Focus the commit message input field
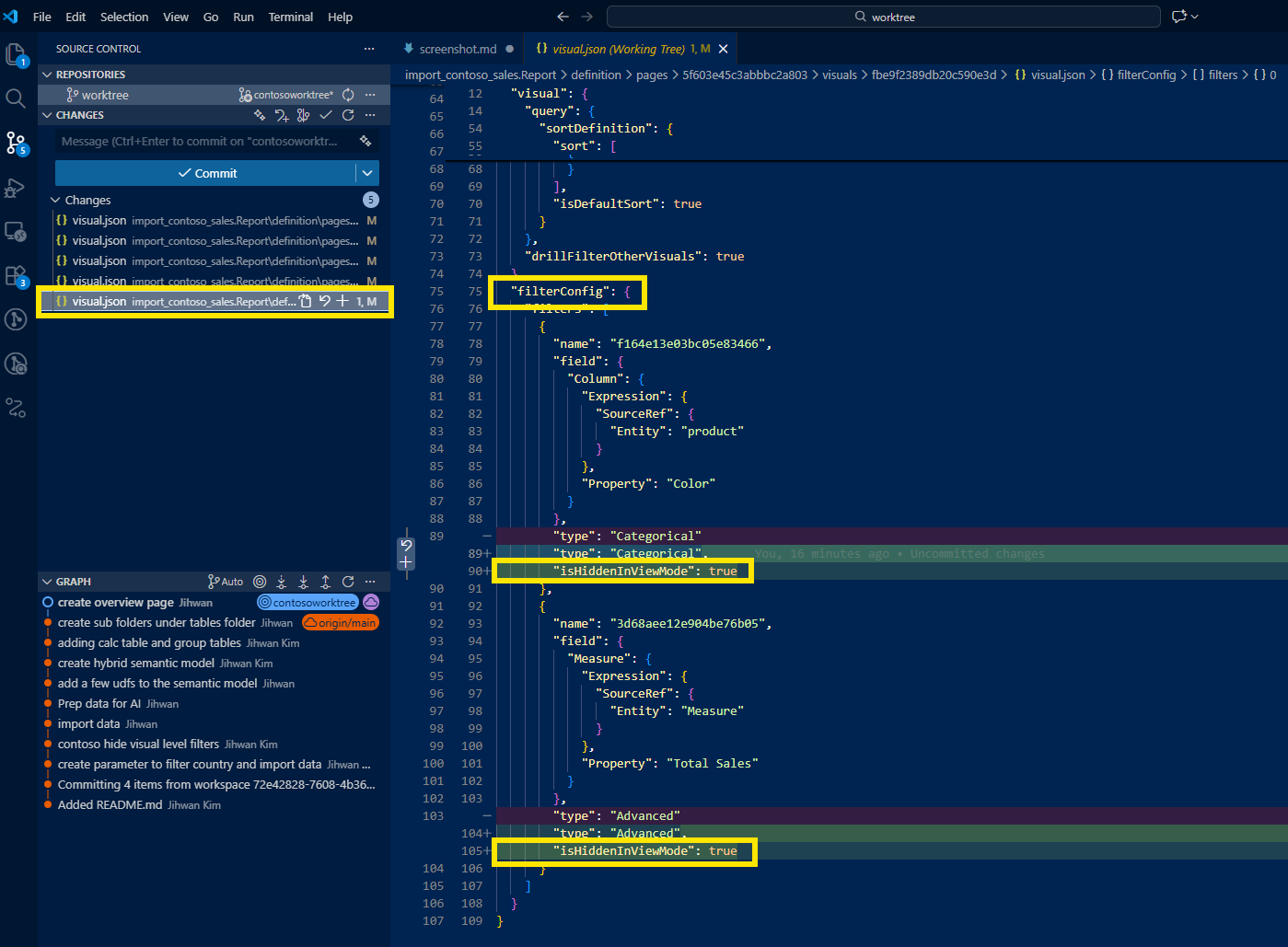 pos(206,141)
